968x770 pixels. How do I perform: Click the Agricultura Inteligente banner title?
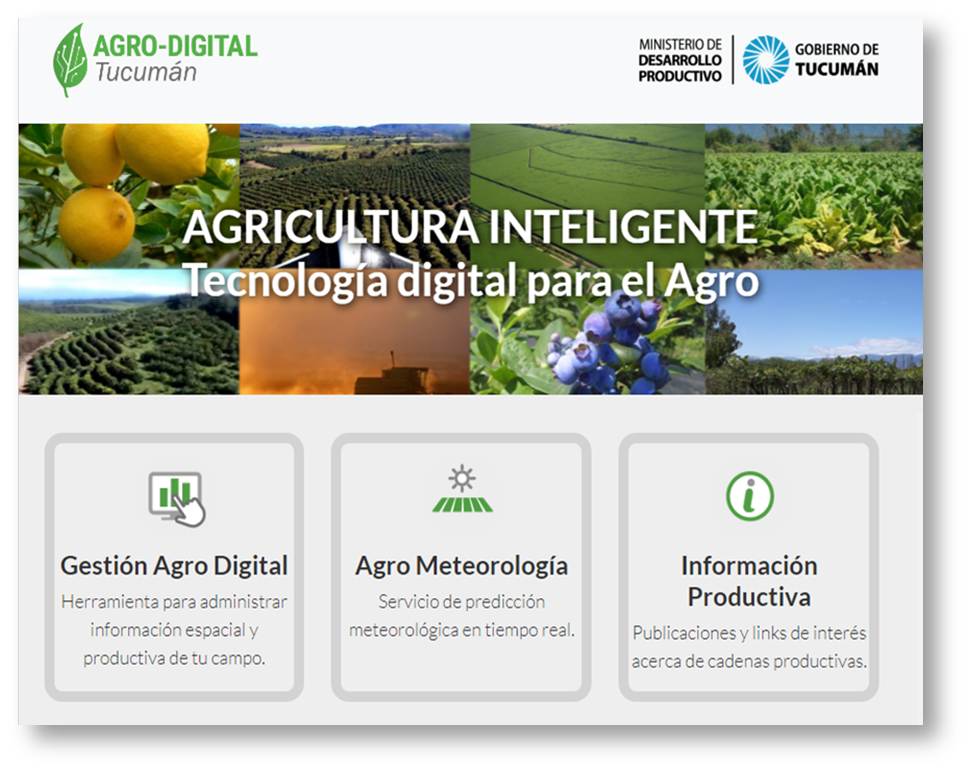469,228
